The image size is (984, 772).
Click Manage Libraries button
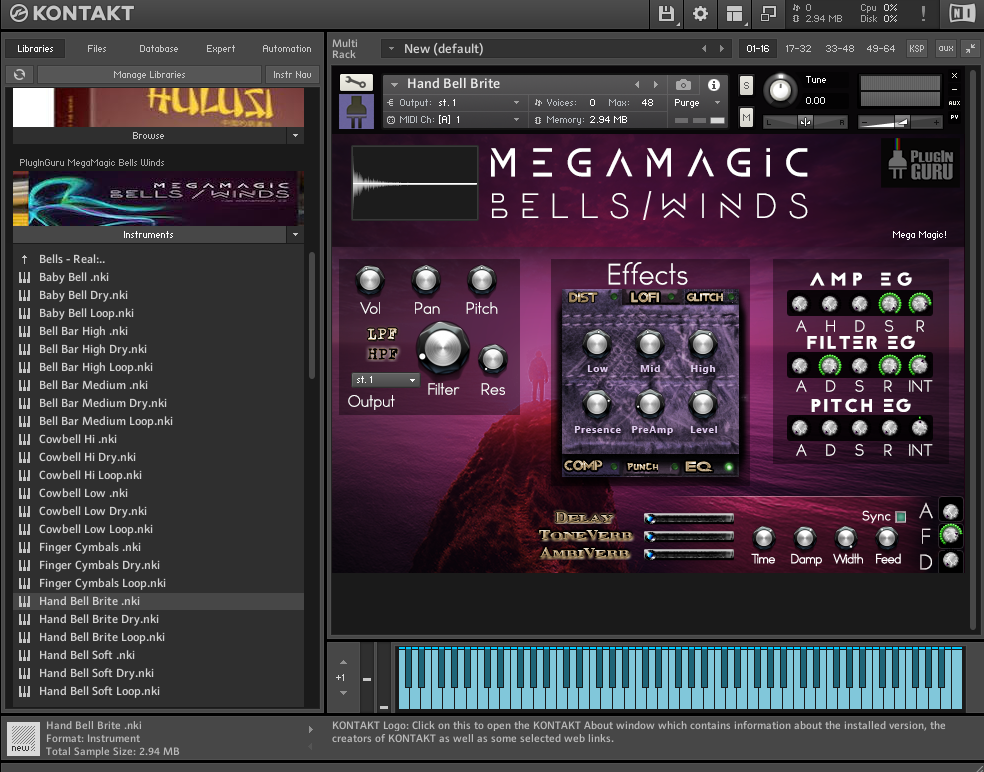coord(149,74)
